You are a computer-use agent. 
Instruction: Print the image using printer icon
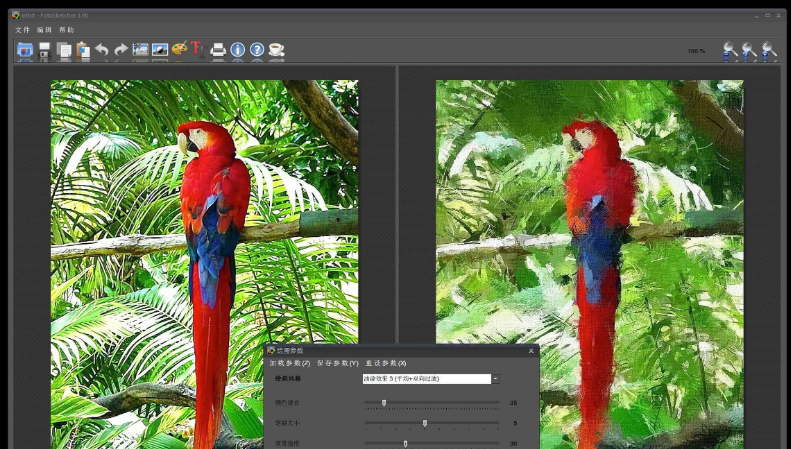(218, 50)
